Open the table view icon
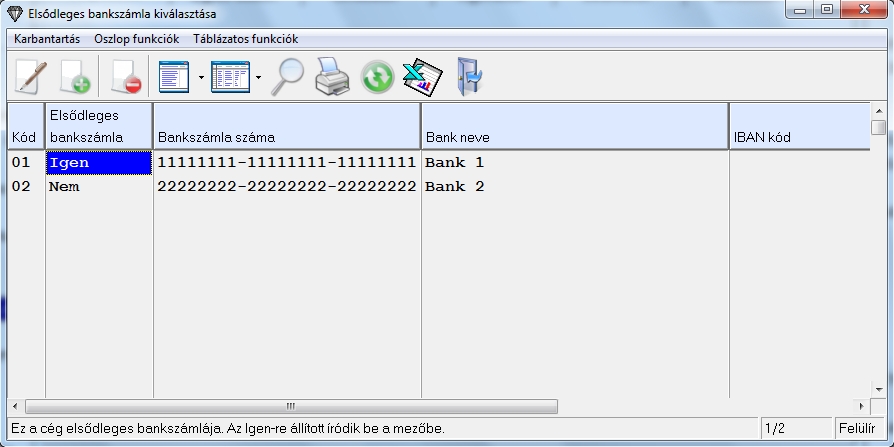This screenshot has width=894, height=447. coord(230,77)
